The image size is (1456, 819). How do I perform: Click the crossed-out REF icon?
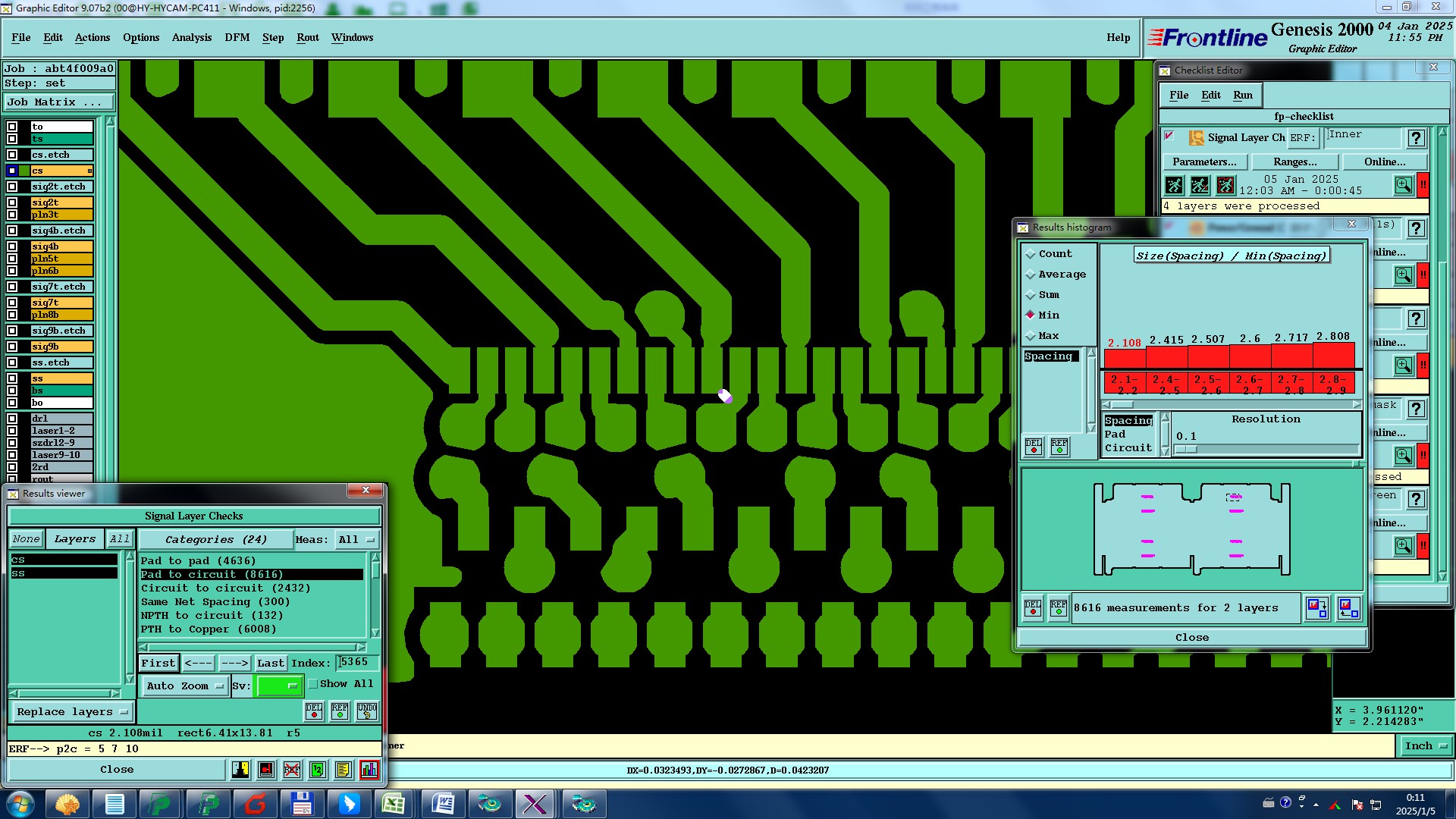click(x=292, y=770)
